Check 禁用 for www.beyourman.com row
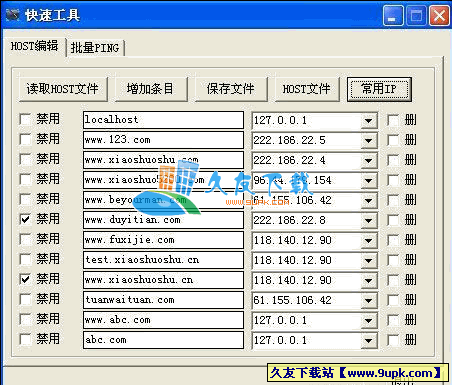Image resolution: width=452 pixels, height=385 pixels. point(25,199)
